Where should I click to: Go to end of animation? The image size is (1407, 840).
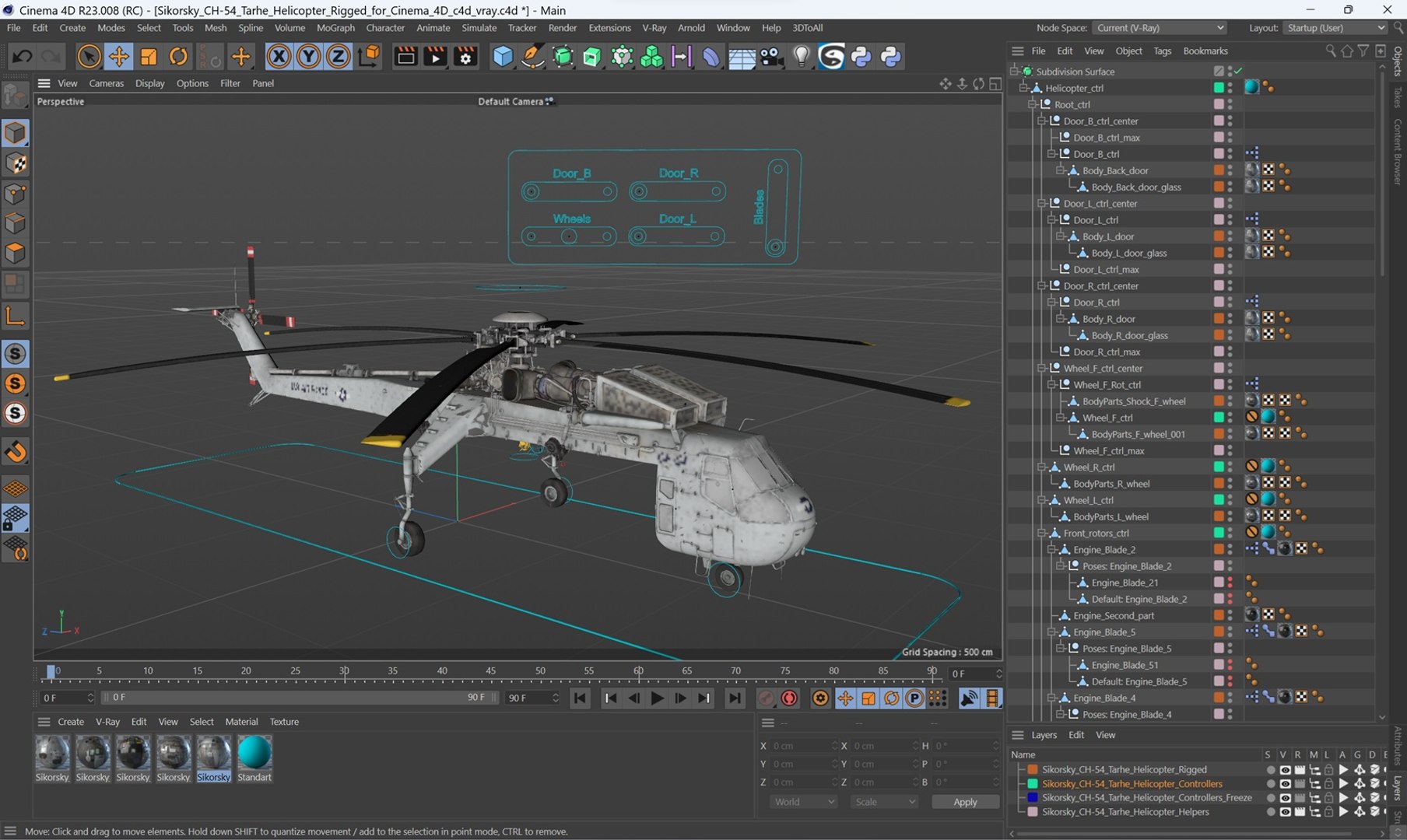[734, 698]
